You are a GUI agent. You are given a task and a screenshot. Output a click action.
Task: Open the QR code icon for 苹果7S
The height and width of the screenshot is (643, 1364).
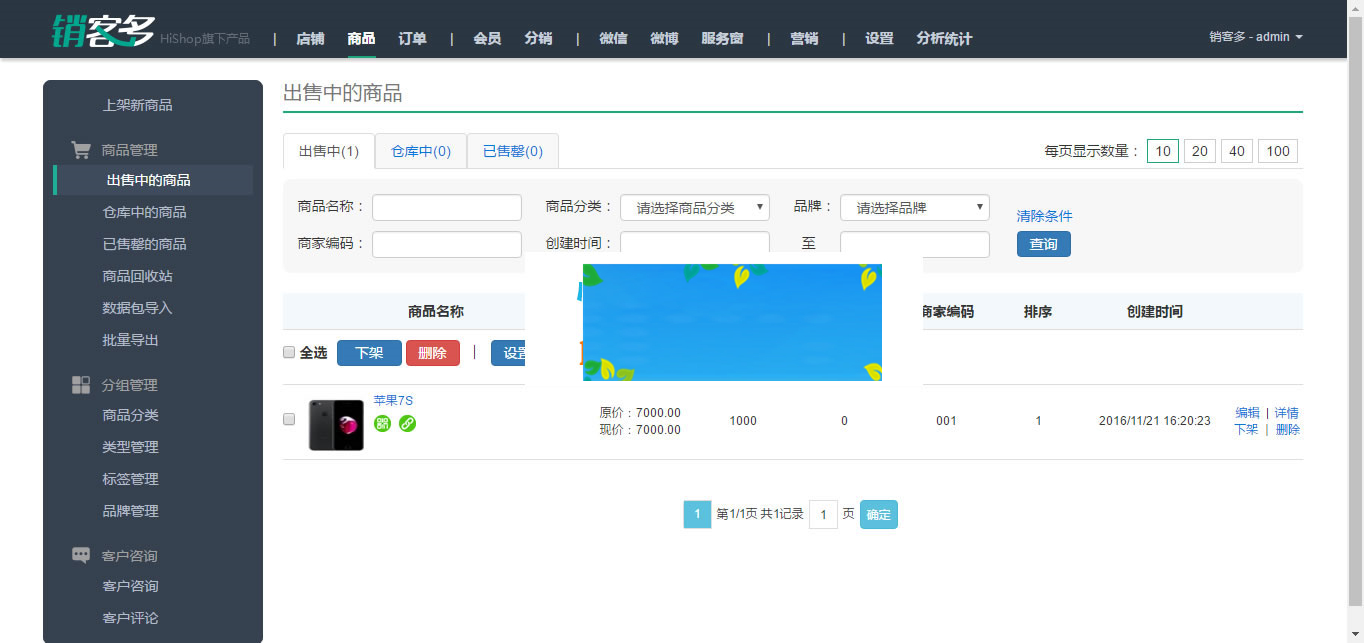point(383,423)
